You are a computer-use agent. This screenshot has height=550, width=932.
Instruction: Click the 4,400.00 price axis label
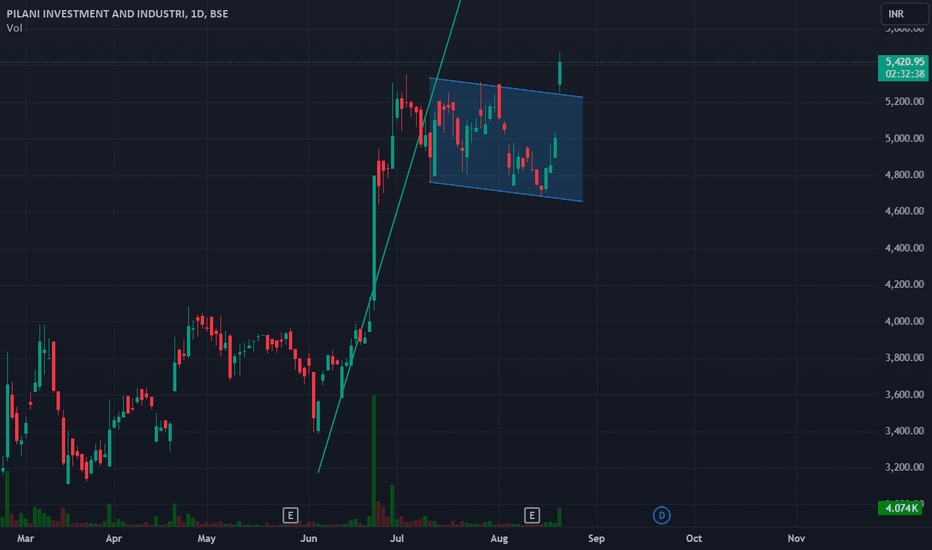click(x=904, y=248)
